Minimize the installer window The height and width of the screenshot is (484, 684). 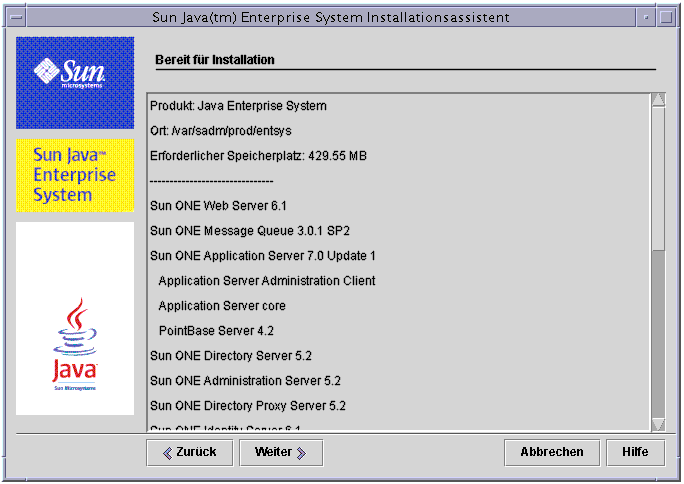coord(646,17)
